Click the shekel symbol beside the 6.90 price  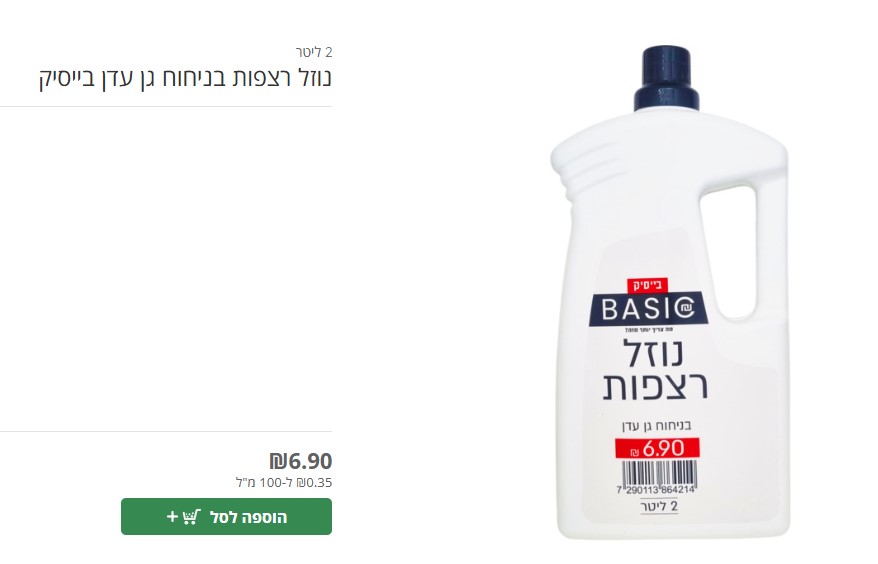pyautogui.click(x=277, y=462)
